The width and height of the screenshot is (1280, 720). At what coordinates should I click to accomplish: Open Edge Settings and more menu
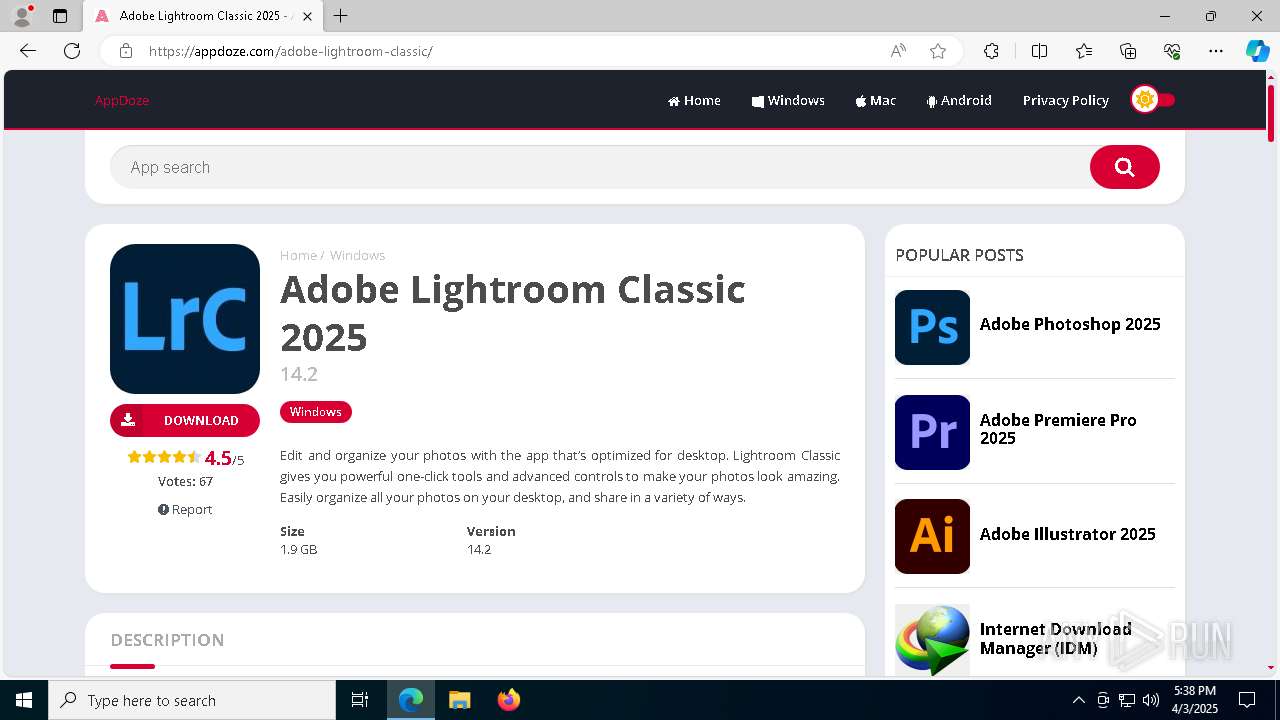1216,51
